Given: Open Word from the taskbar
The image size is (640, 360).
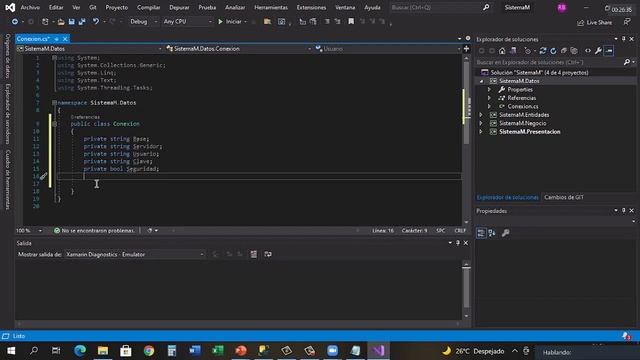Looking at the screenshot, I should 195,351.
